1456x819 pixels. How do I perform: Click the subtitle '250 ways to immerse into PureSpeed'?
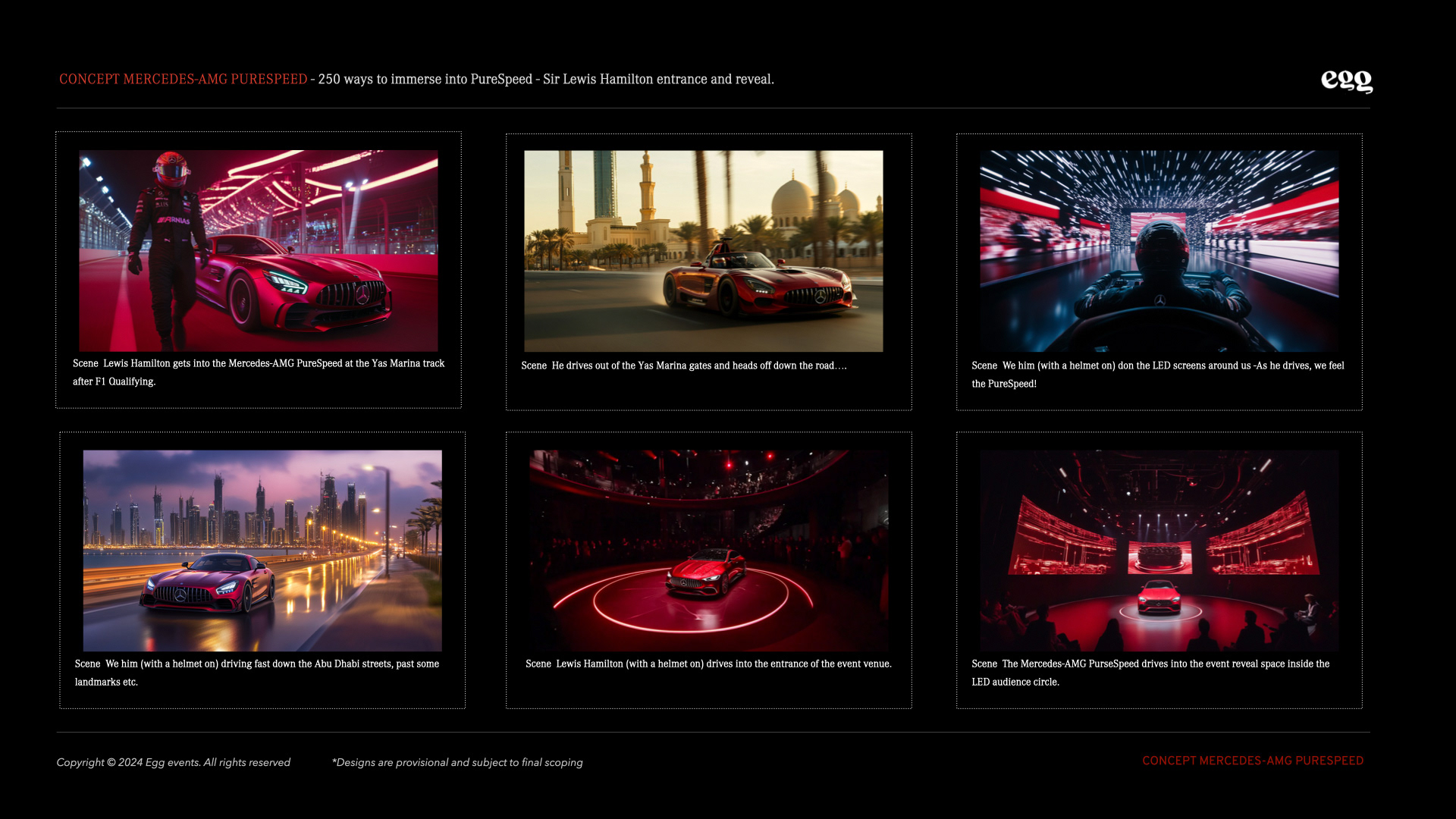(425, 80)
